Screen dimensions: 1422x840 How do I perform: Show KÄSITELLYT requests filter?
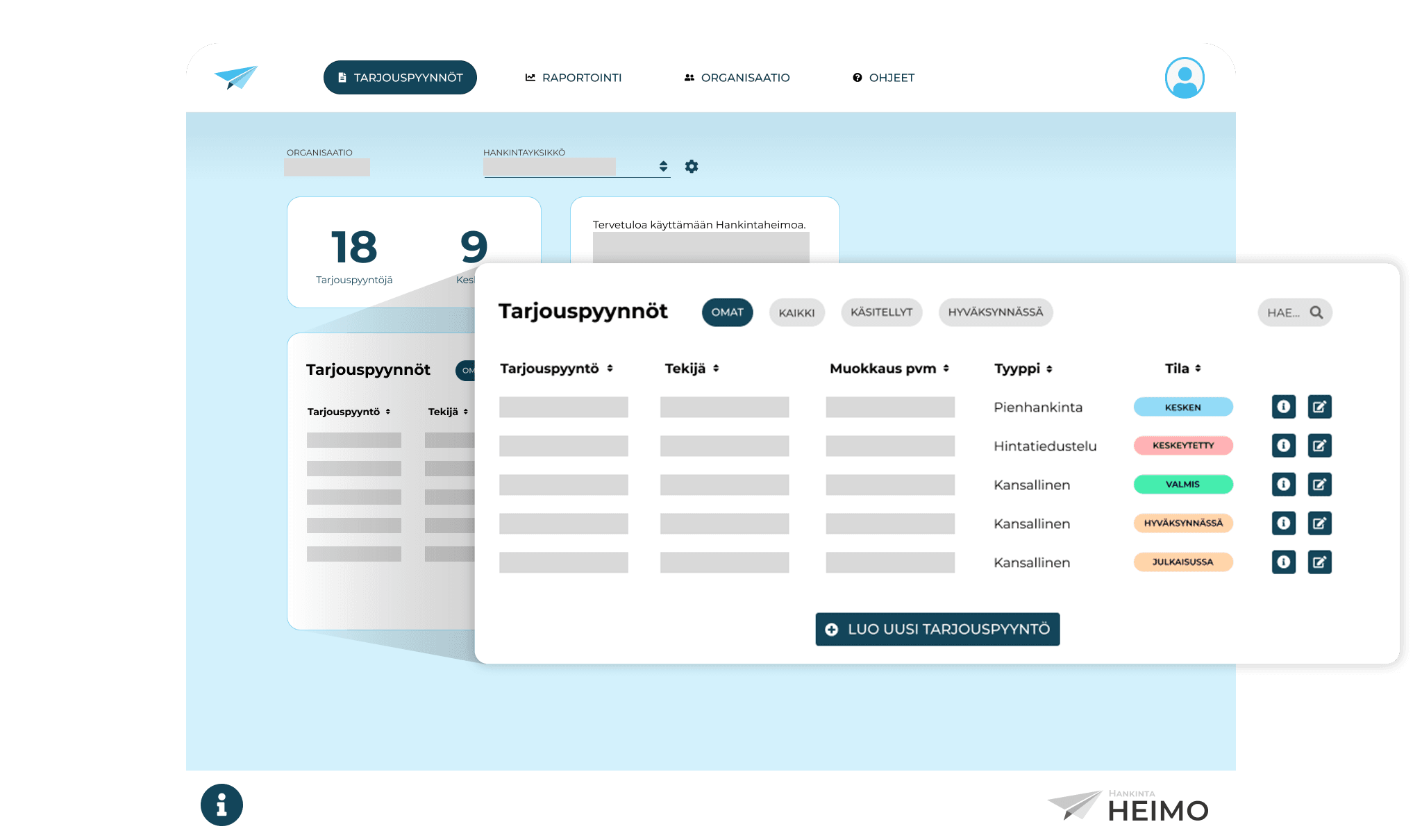[881, 312]
